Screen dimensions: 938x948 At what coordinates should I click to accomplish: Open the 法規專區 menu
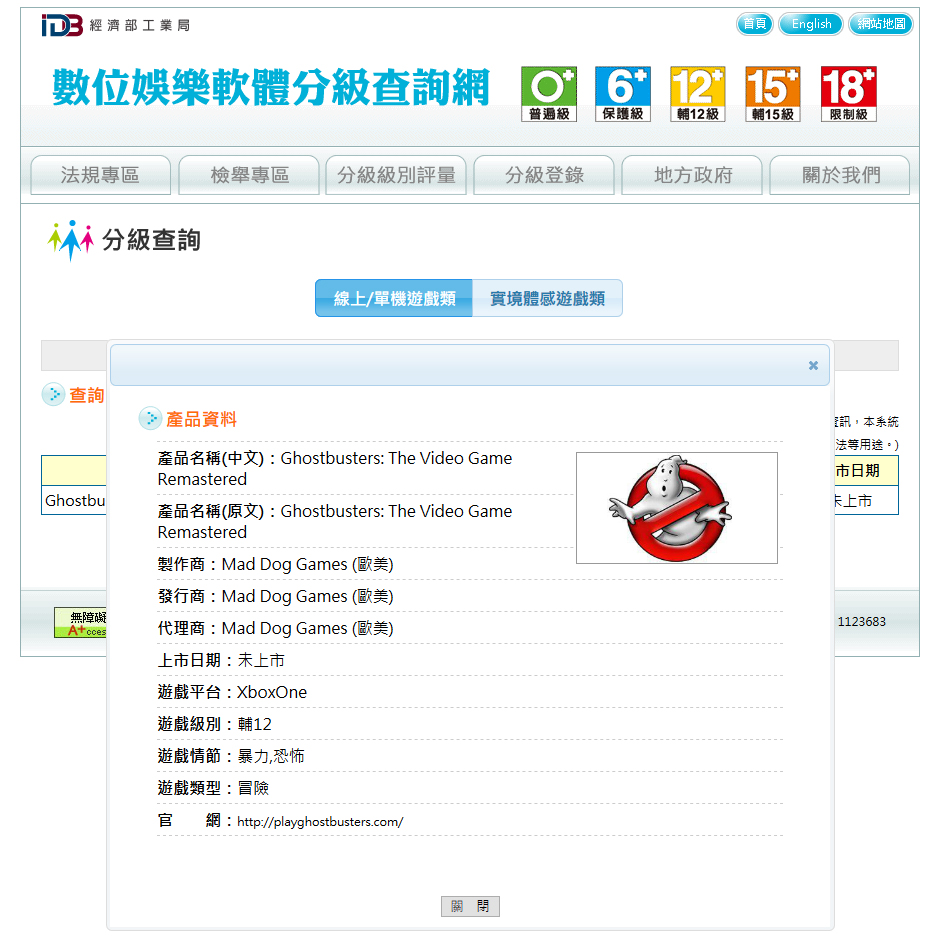100,176
